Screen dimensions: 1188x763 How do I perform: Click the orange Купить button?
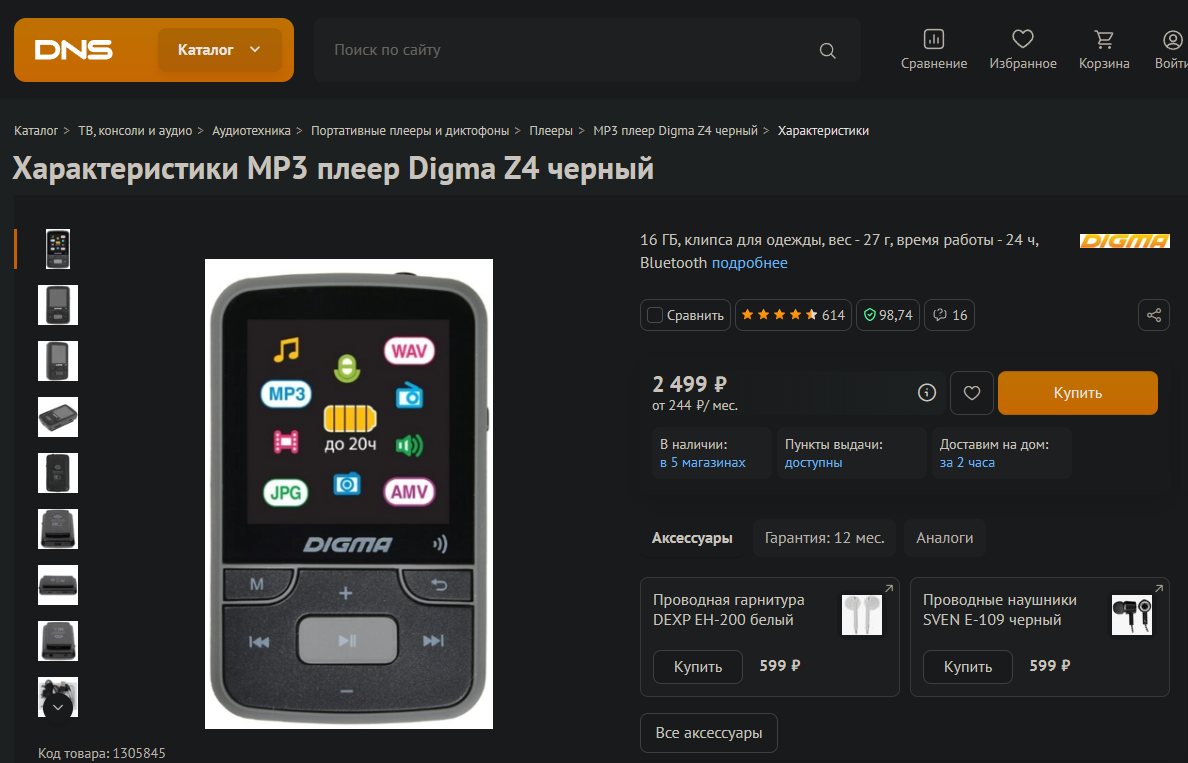coord(1077,392)
